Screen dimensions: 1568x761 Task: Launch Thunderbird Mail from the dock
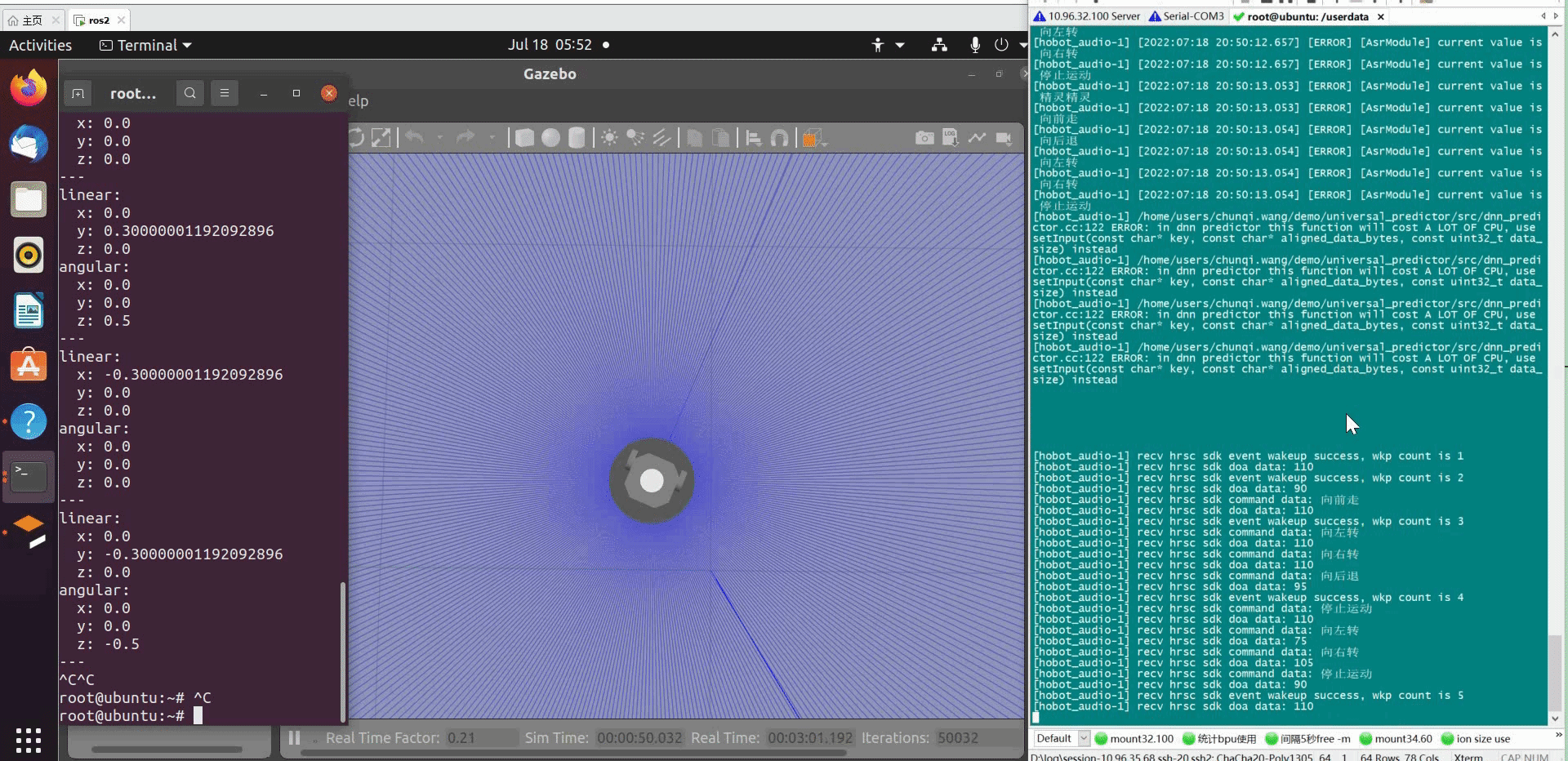coord(29,144)
